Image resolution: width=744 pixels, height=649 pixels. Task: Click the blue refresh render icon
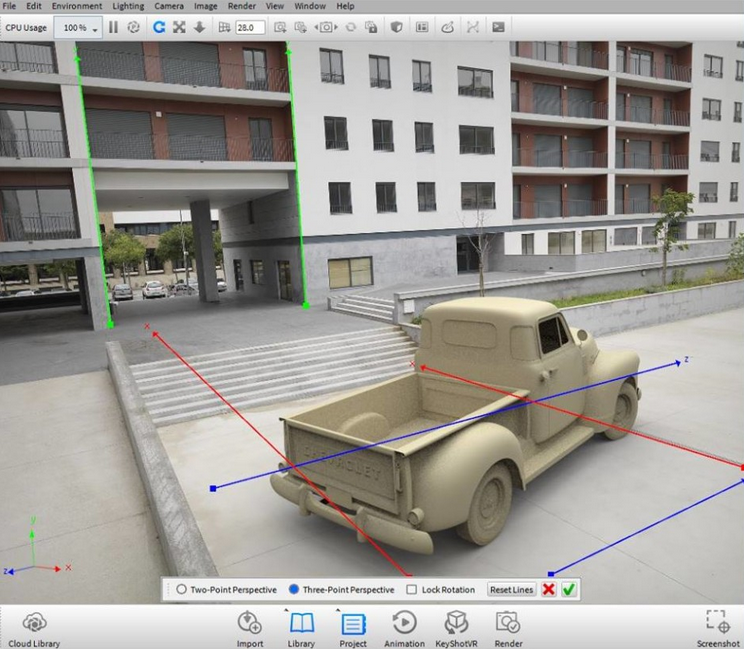pyautogui.click(x=158, y=27)
